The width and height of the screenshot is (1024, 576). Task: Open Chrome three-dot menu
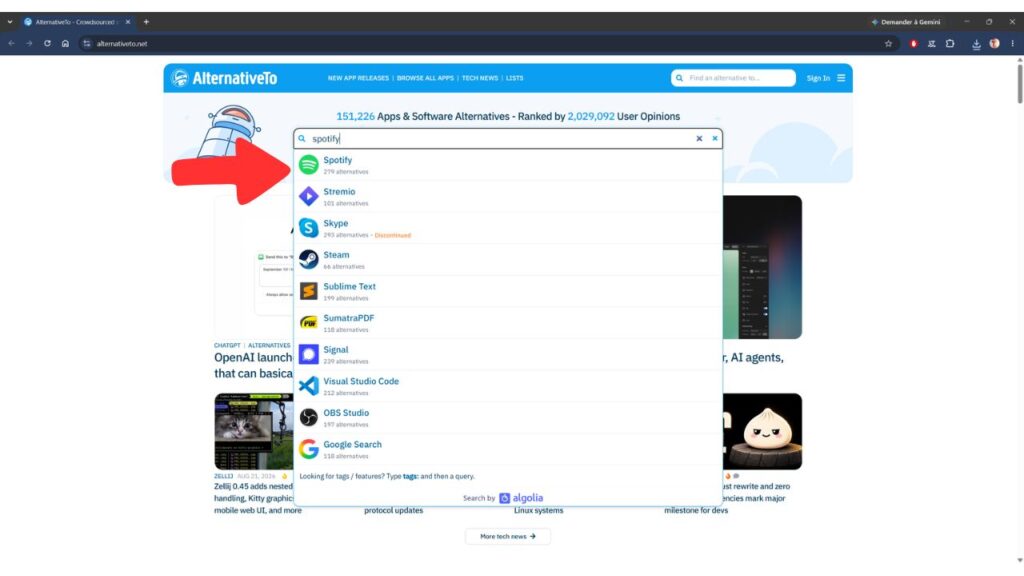(x=1013, y=44)
